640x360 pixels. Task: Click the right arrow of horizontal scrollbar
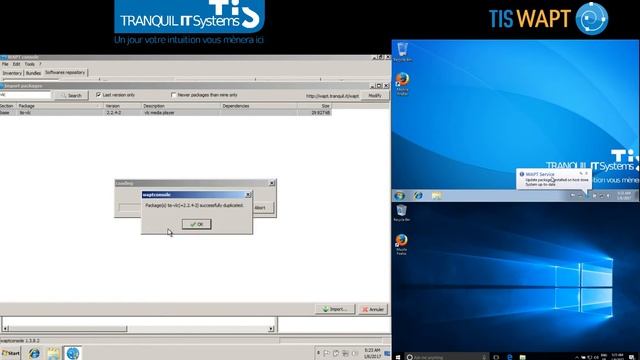[x=271, y=329]
